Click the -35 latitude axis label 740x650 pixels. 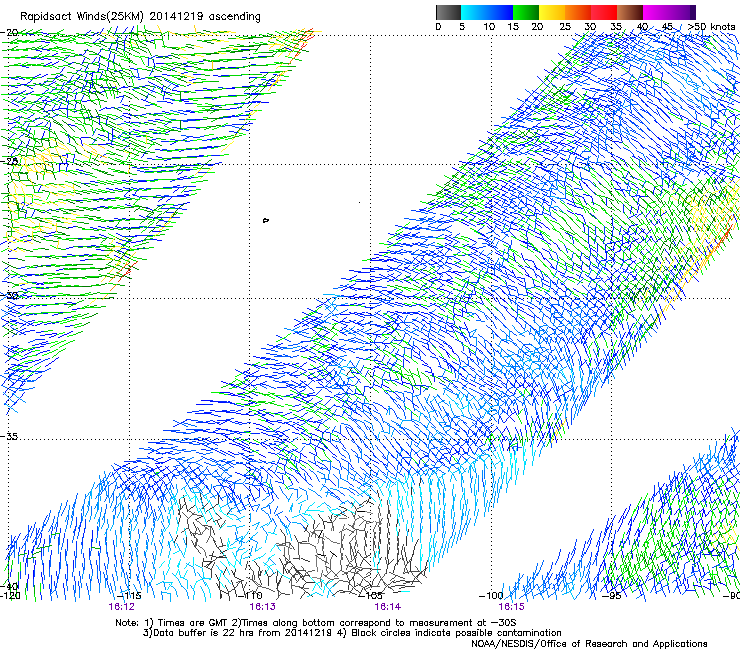click(9, 436)
